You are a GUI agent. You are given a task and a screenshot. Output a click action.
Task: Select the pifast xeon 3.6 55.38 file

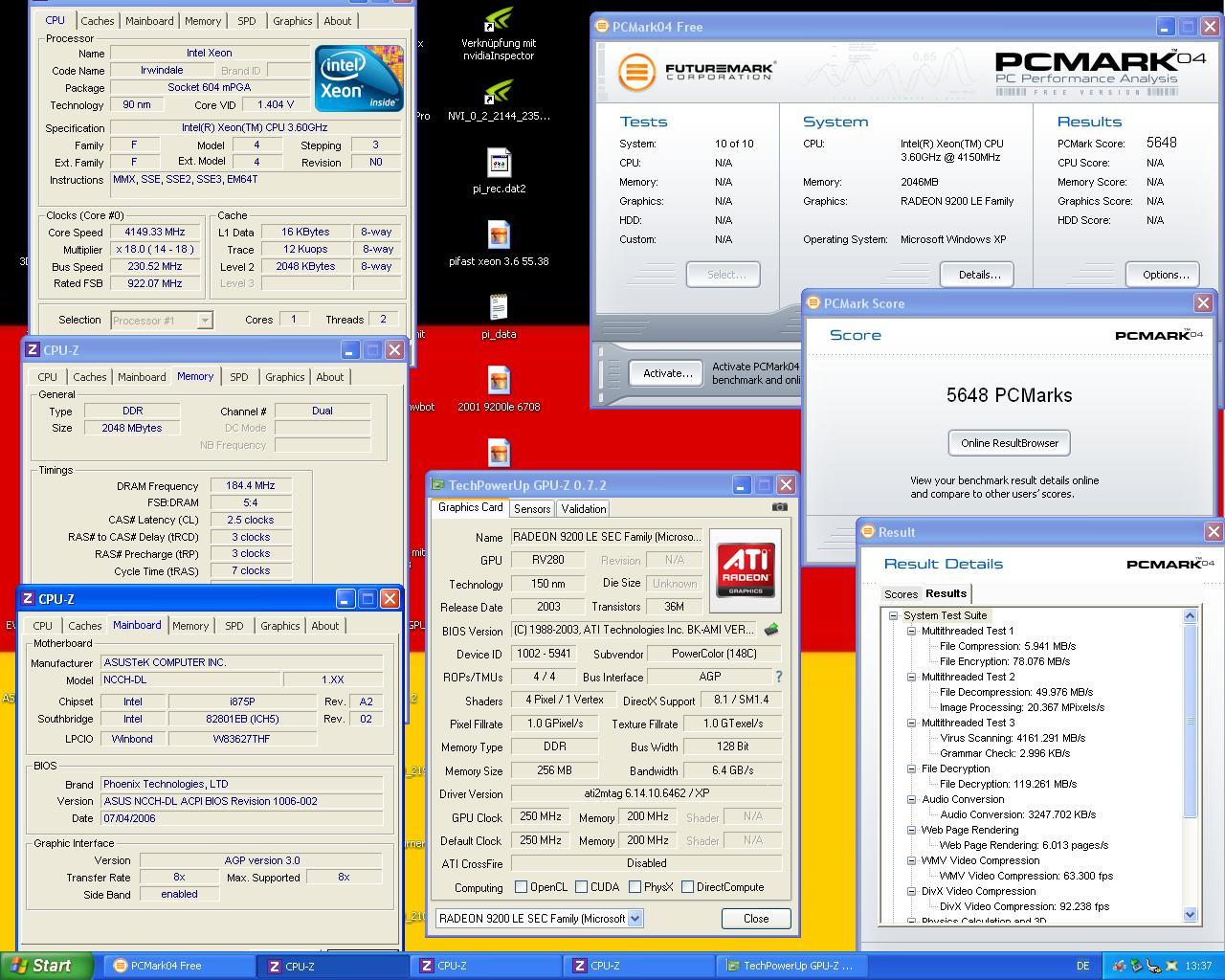point(499,244)
